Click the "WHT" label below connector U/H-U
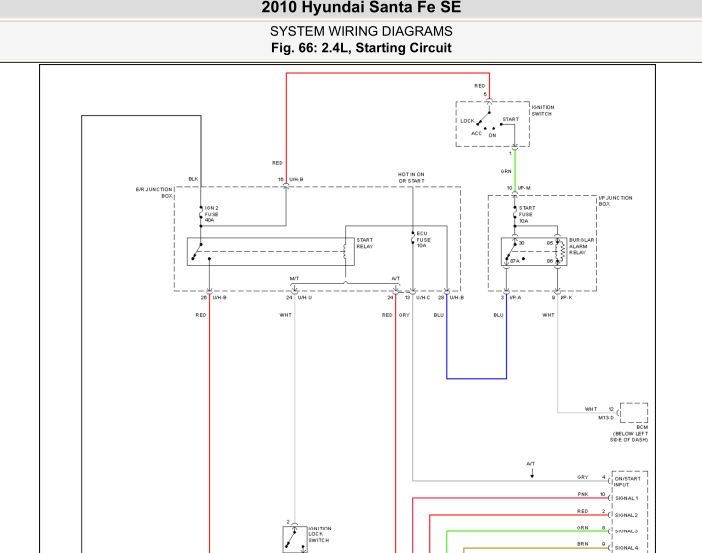Viewport: 702px width, 553px height. tap(286, 315)
